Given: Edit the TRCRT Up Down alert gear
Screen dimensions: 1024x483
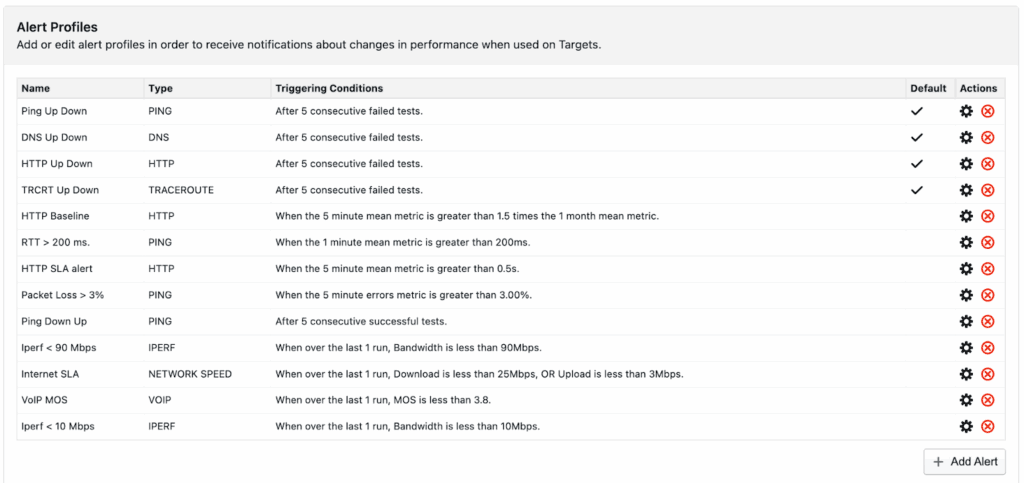Looking at the screenshot, I should 966,190.
